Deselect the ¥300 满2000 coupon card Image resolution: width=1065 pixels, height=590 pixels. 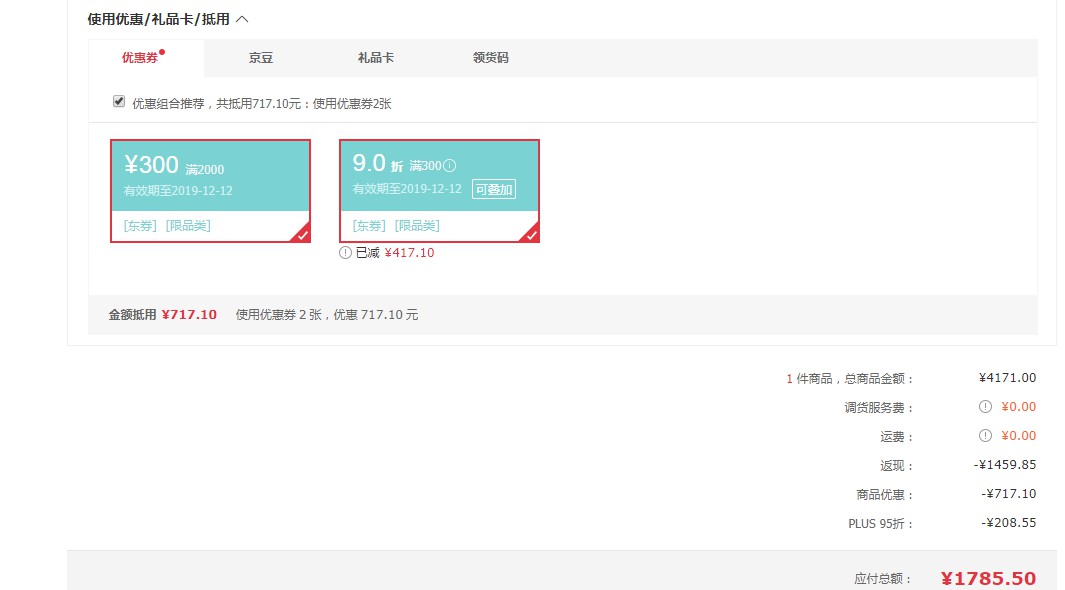click(x=211, y=191)
